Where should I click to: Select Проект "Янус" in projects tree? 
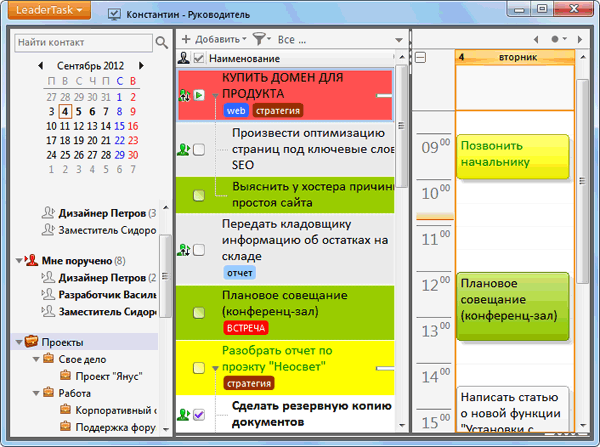109,376
